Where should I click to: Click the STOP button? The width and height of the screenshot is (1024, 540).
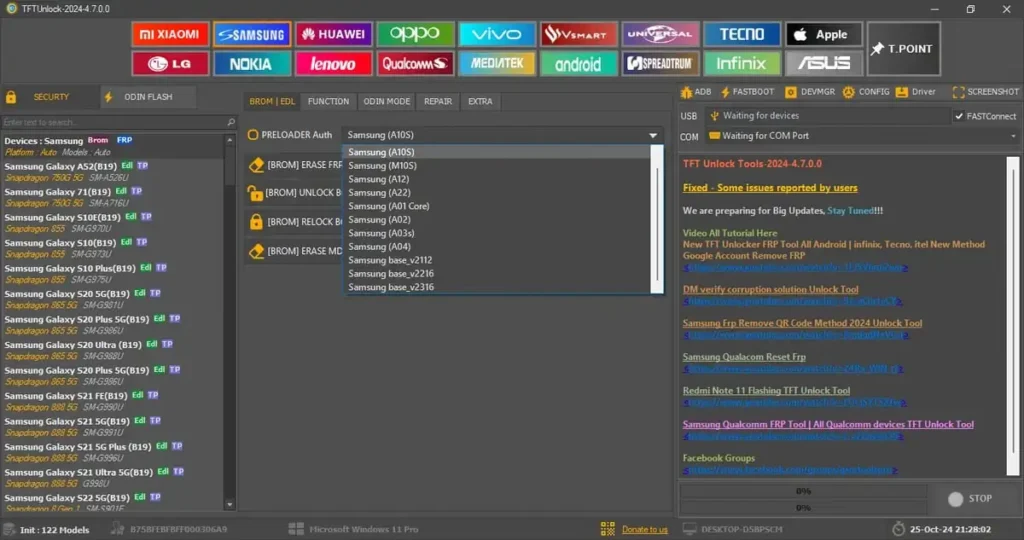(970, 499)
